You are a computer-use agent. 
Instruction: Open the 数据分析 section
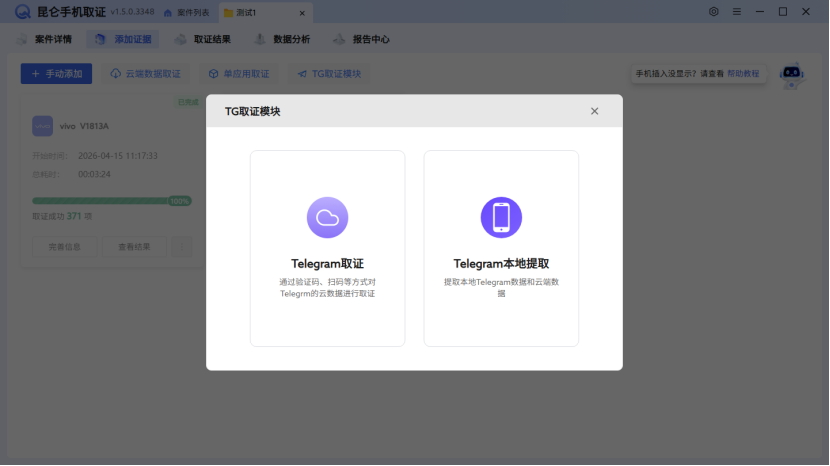click(282, 39)
